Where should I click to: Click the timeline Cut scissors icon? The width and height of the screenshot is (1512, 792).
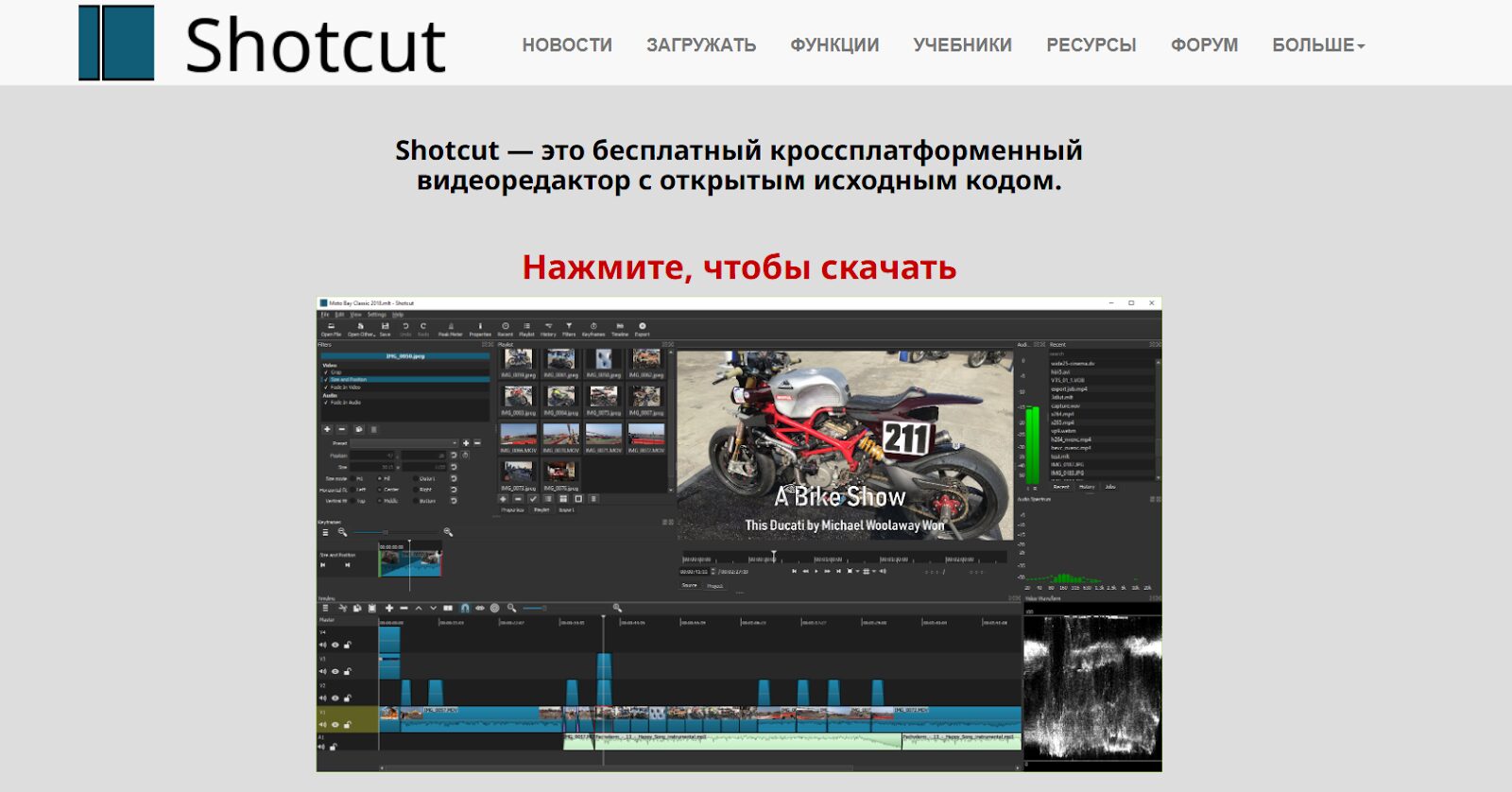pyautogui.click(x=343, y=608)
